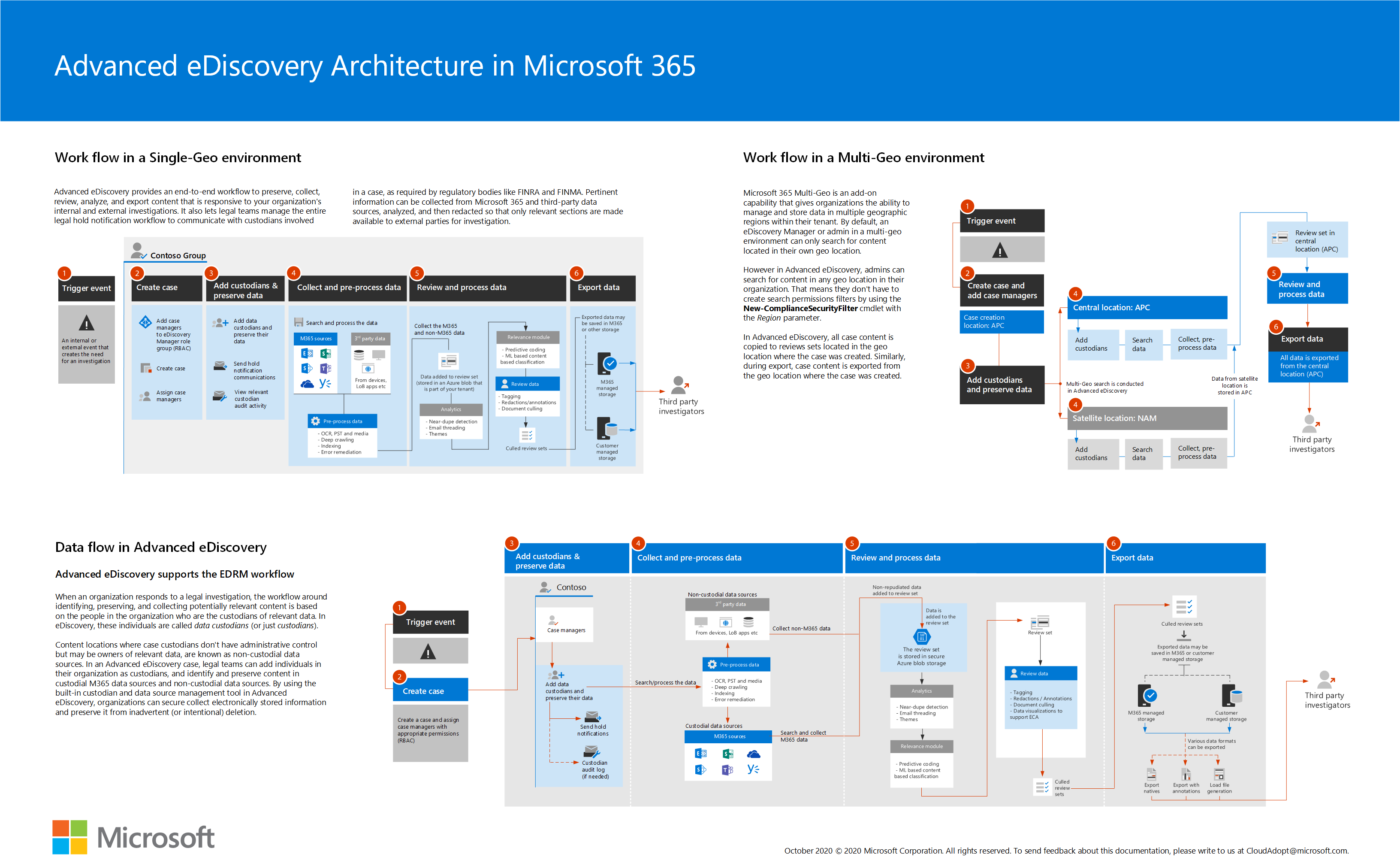Viewport: 1400px width, 860px height.
Task: Click the Case creation location: APC box
Action: [x=1002, y=321]
